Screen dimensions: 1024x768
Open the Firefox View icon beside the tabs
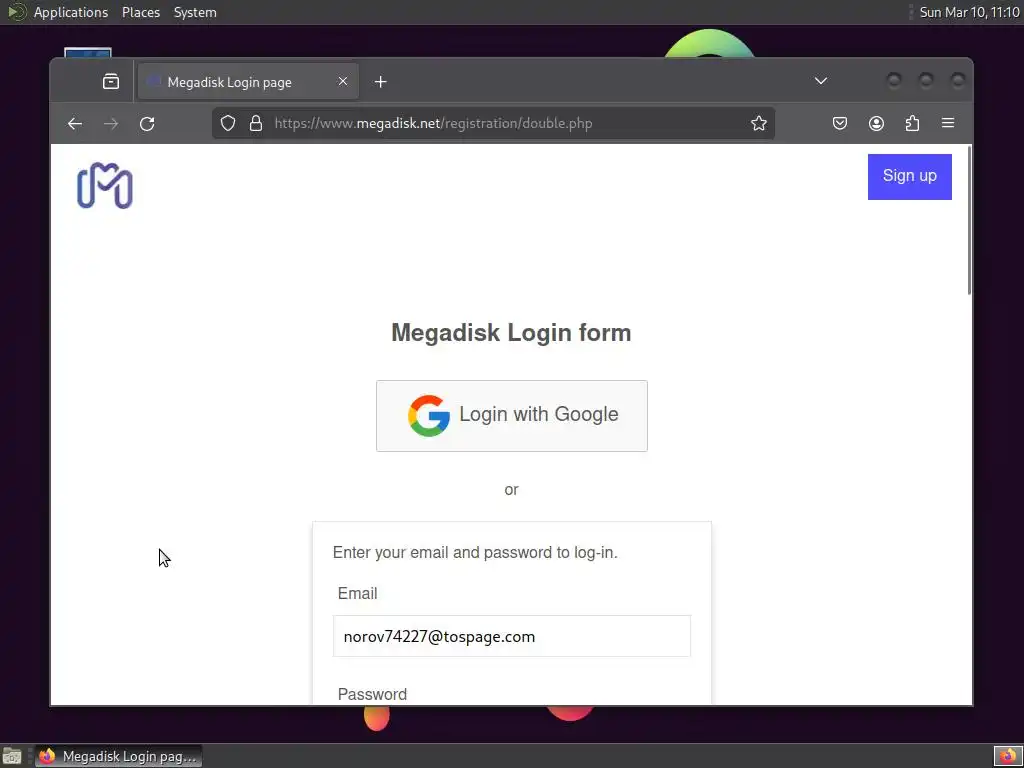click(x=111, y=82)
